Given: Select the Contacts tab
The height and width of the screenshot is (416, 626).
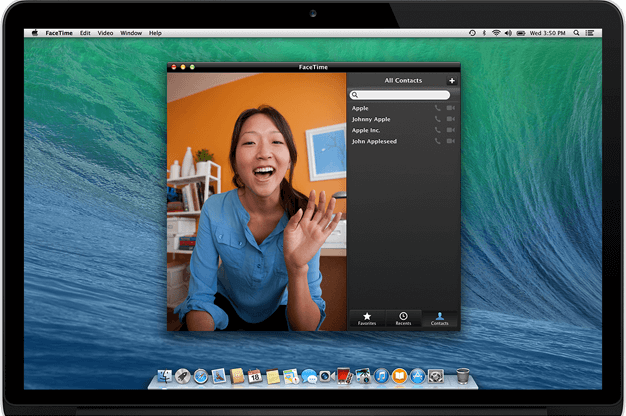Looking at the screenshot, I should pos(439,319).
